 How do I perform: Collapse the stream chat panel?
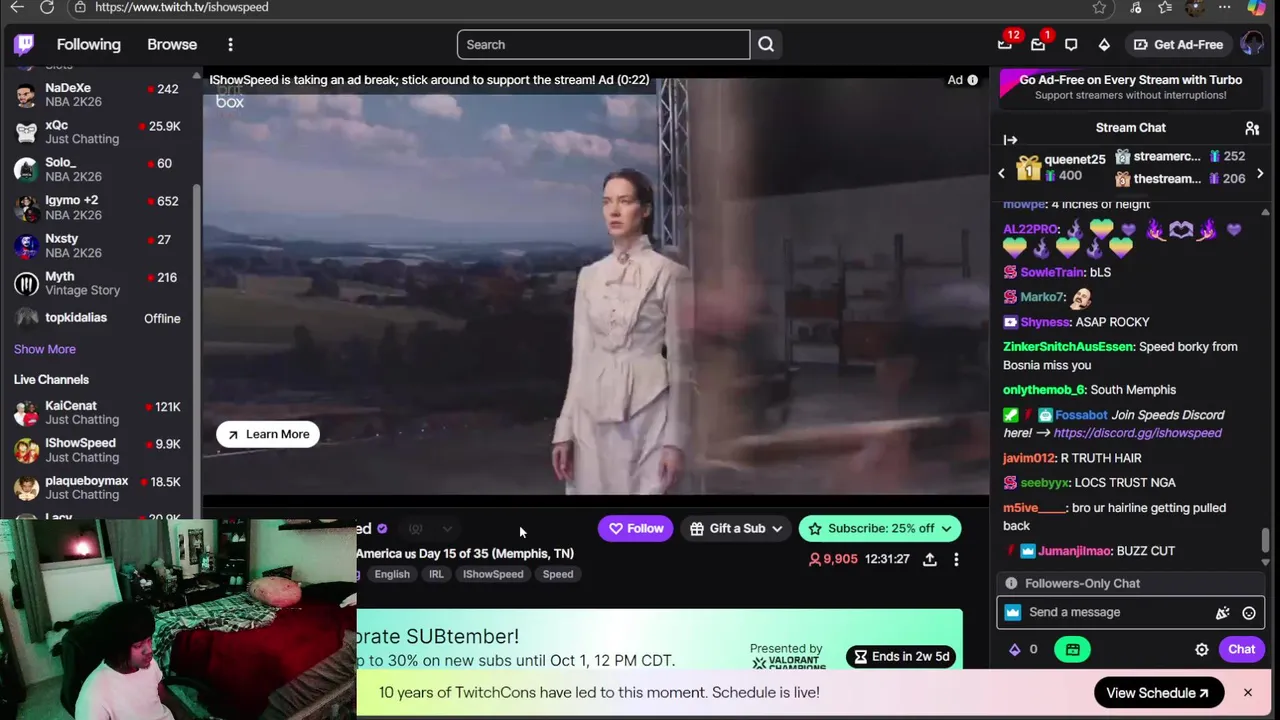(x=1010, y=140)
